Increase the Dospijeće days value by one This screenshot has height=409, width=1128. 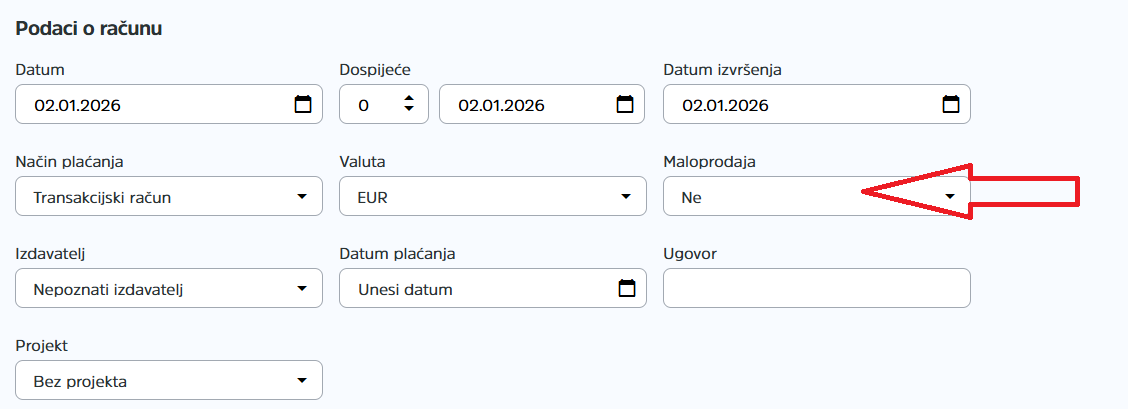(408, 98)
